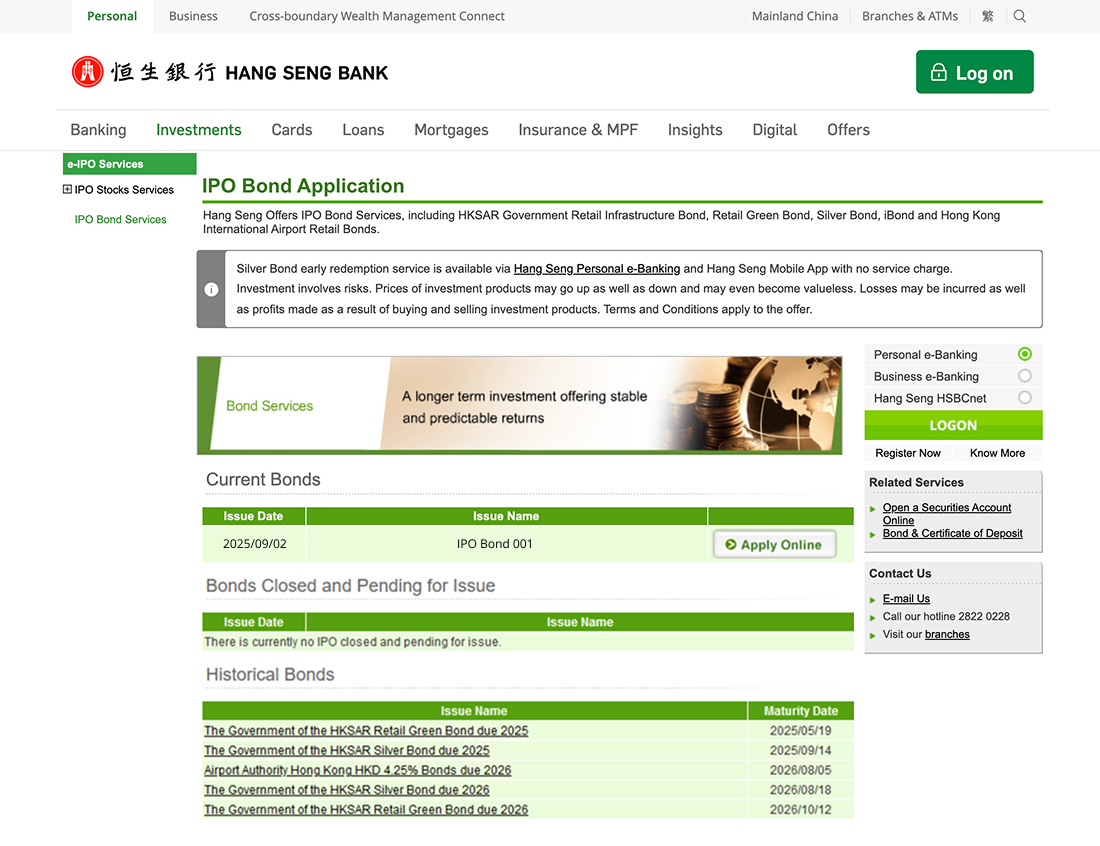Image resolution: width=1100 pixels, height=846 pixels.
Task: Open Branches & ATMs link
Action: [x=910, y=16]
